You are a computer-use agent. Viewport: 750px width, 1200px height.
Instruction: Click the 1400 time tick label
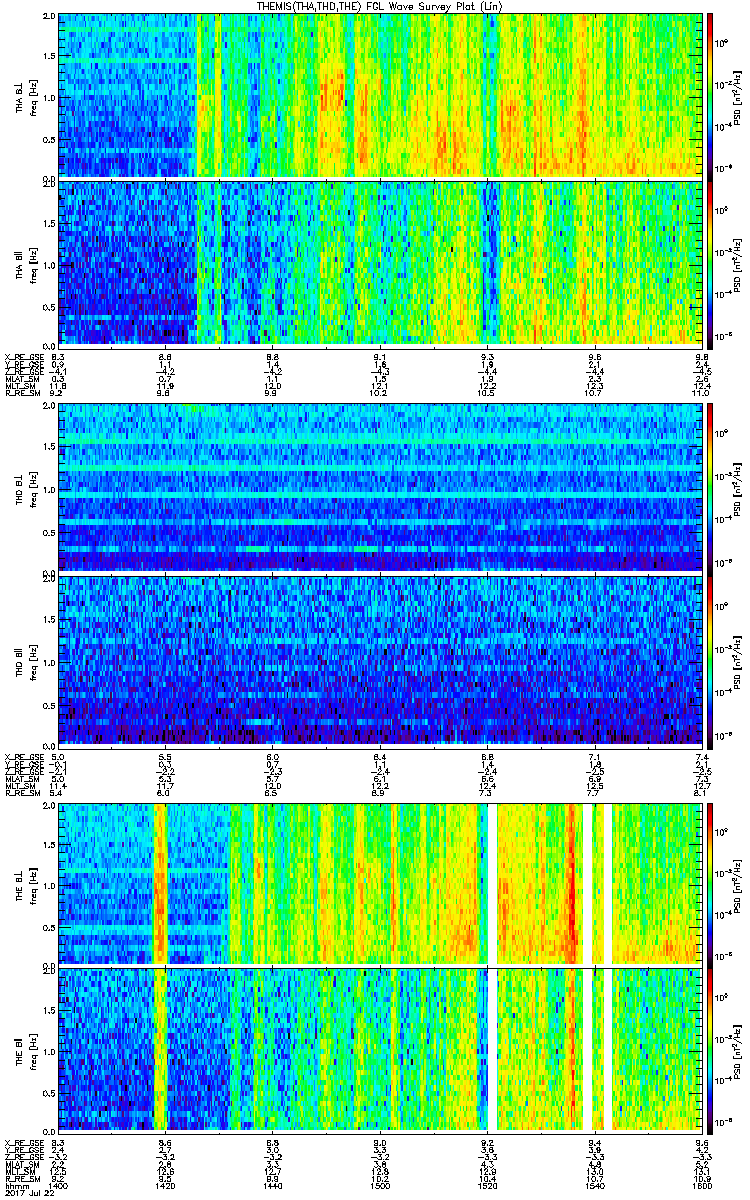pyautogui.click(x=58, y=1184)
